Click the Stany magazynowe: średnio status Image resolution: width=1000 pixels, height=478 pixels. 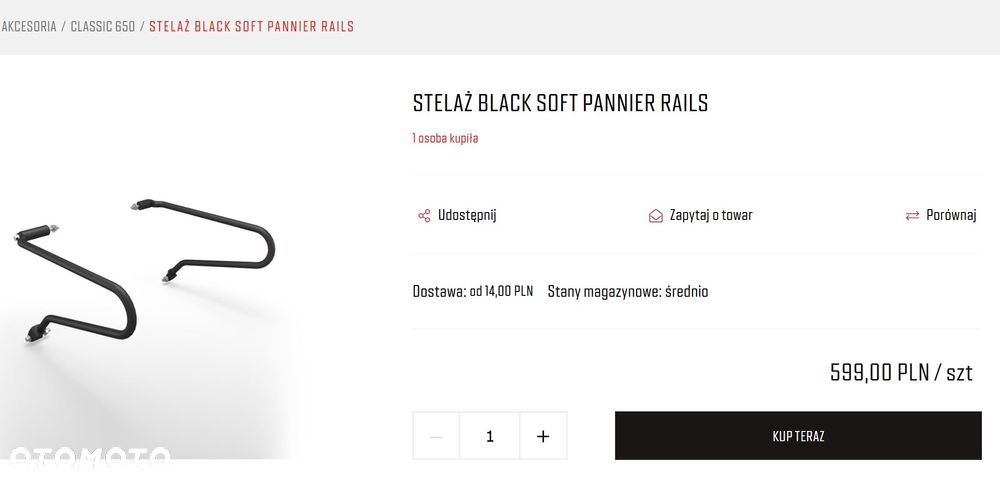628,292
